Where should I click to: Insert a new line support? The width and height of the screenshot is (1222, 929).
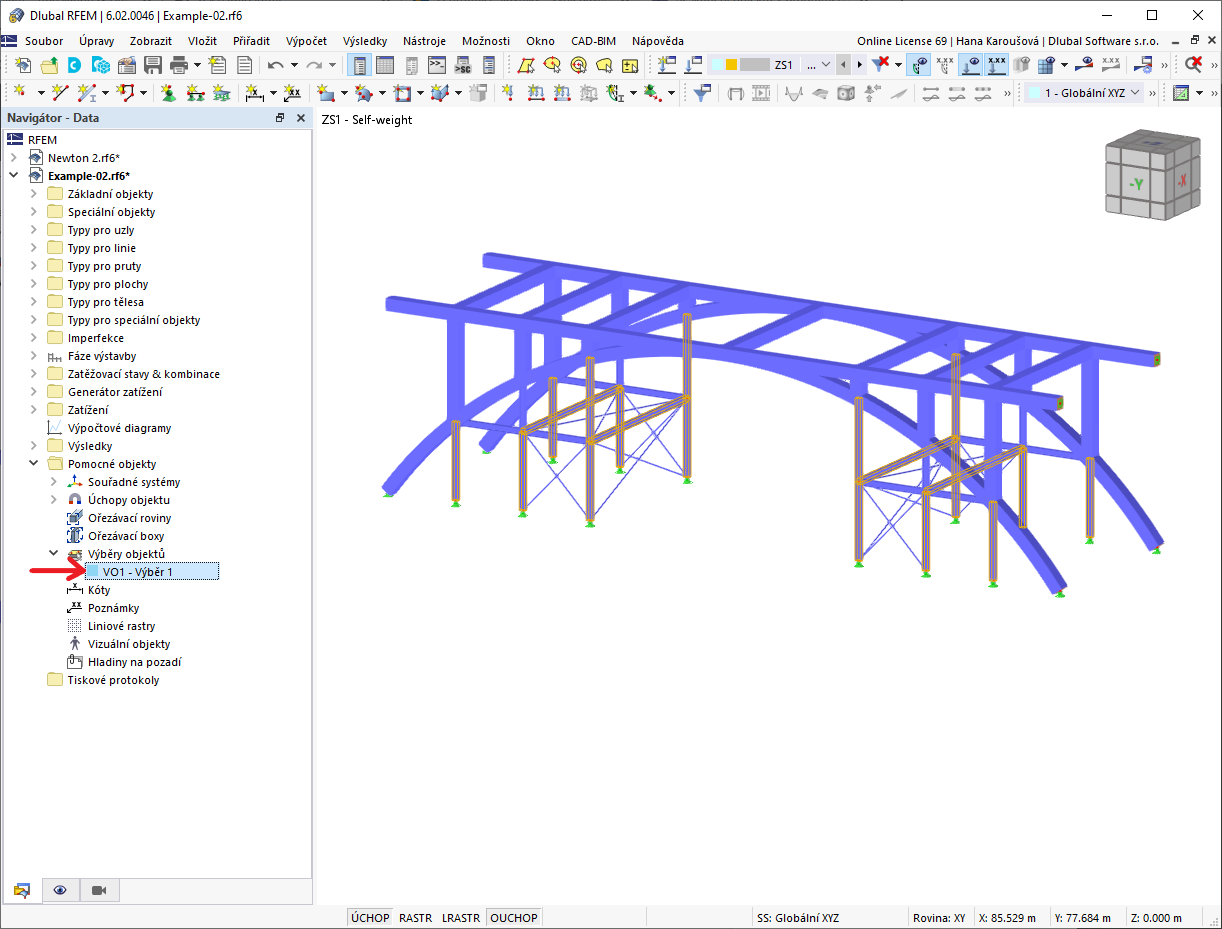[x=195, y=92]
